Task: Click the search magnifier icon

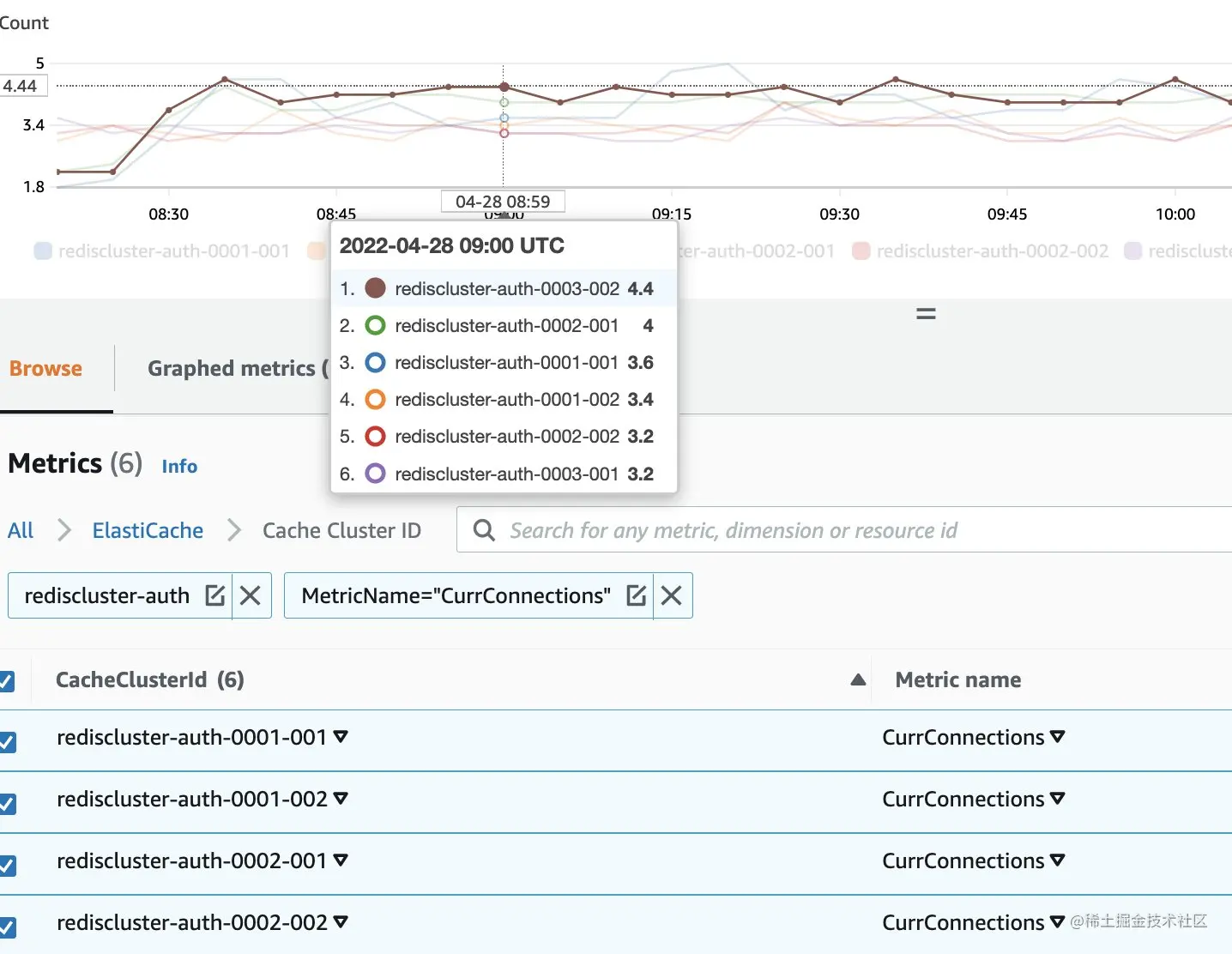Action: 484,530
